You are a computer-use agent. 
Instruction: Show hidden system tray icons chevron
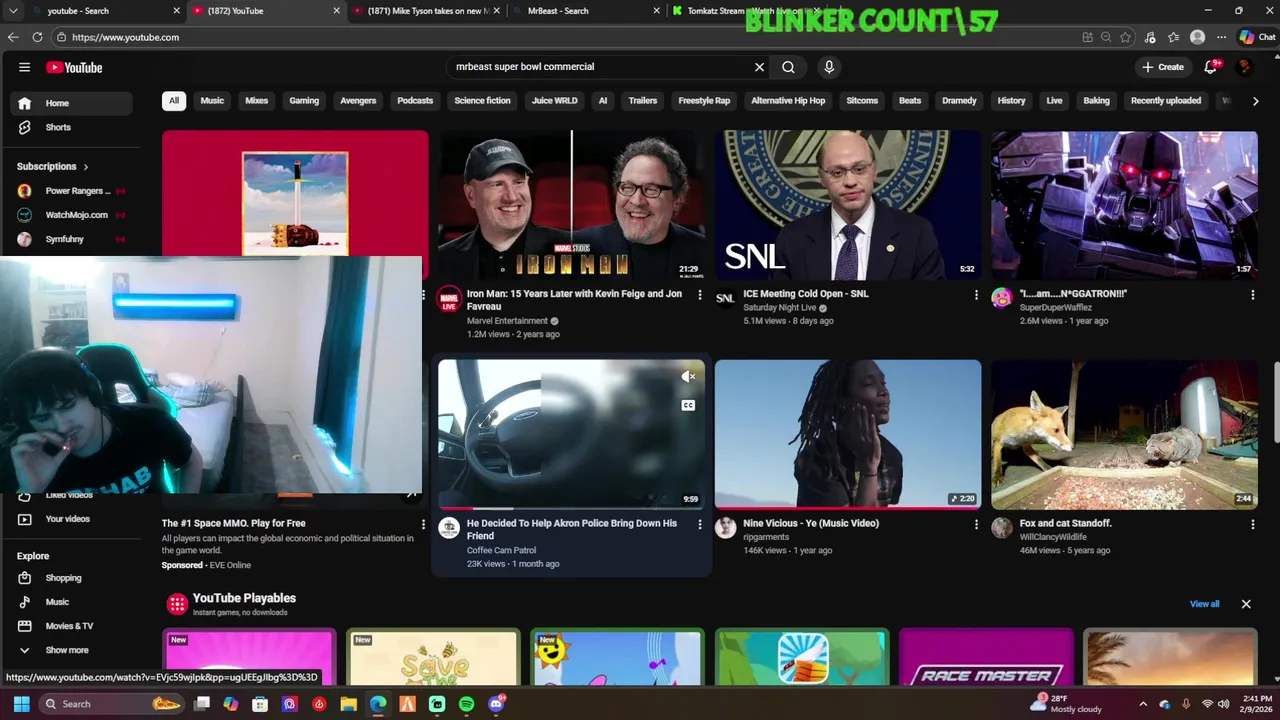[x=1143, y=704]
